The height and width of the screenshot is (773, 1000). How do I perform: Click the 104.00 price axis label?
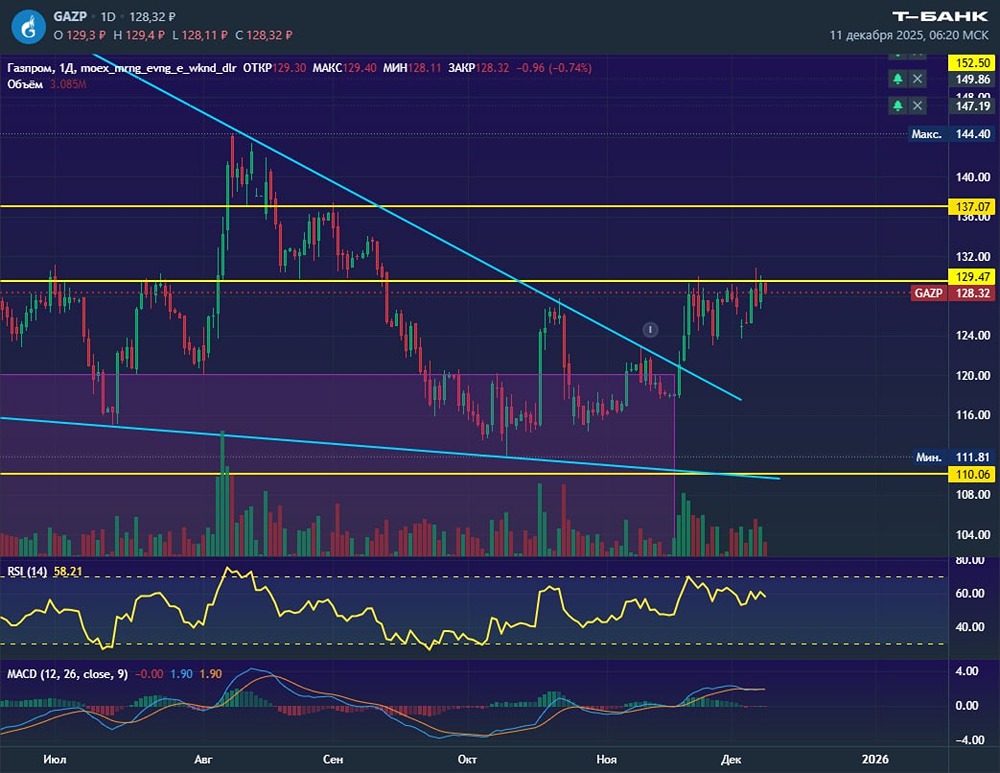pos(973,534)
